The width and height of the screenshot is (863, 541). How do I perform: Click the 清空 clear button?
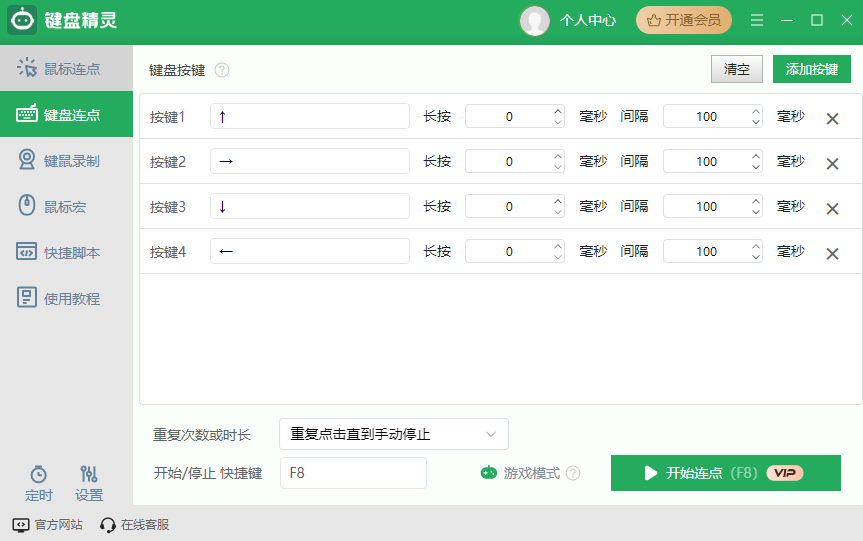(x=736, y=69)
